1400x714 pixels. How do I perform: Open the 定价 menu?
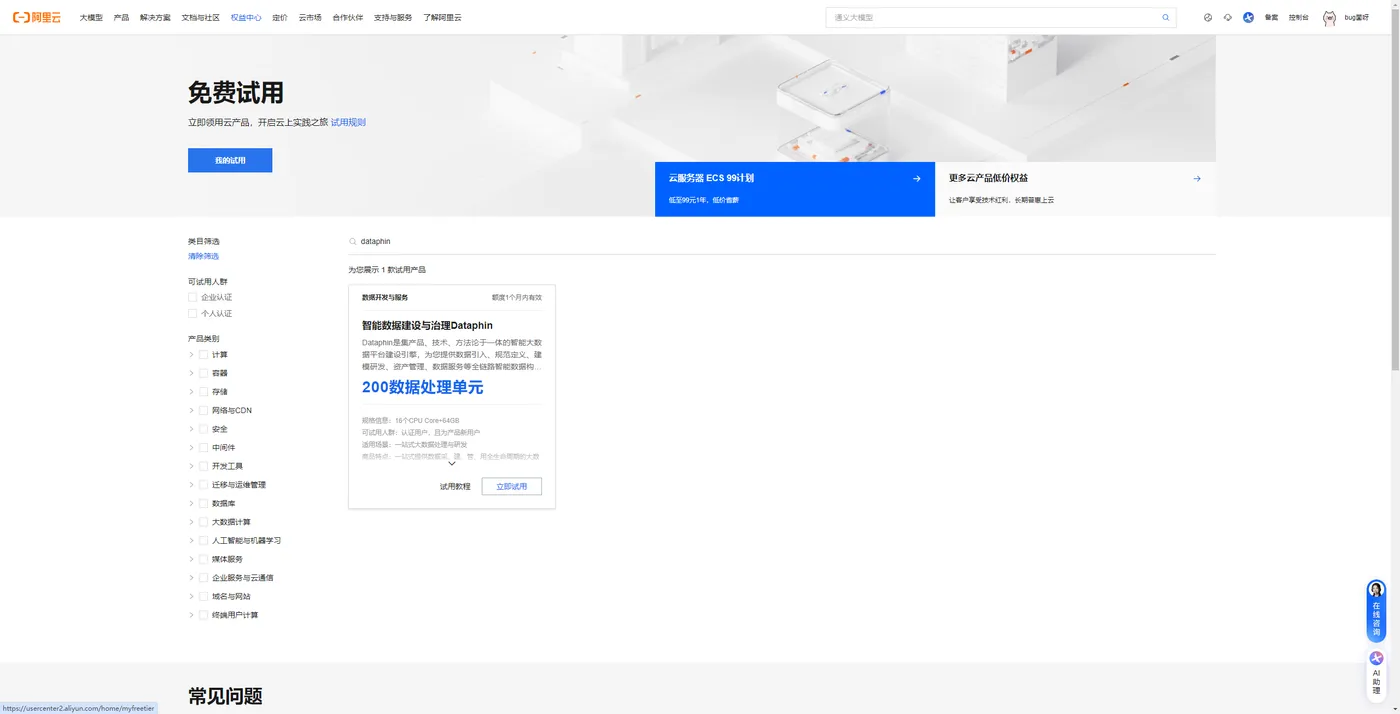tap(280, 18)
